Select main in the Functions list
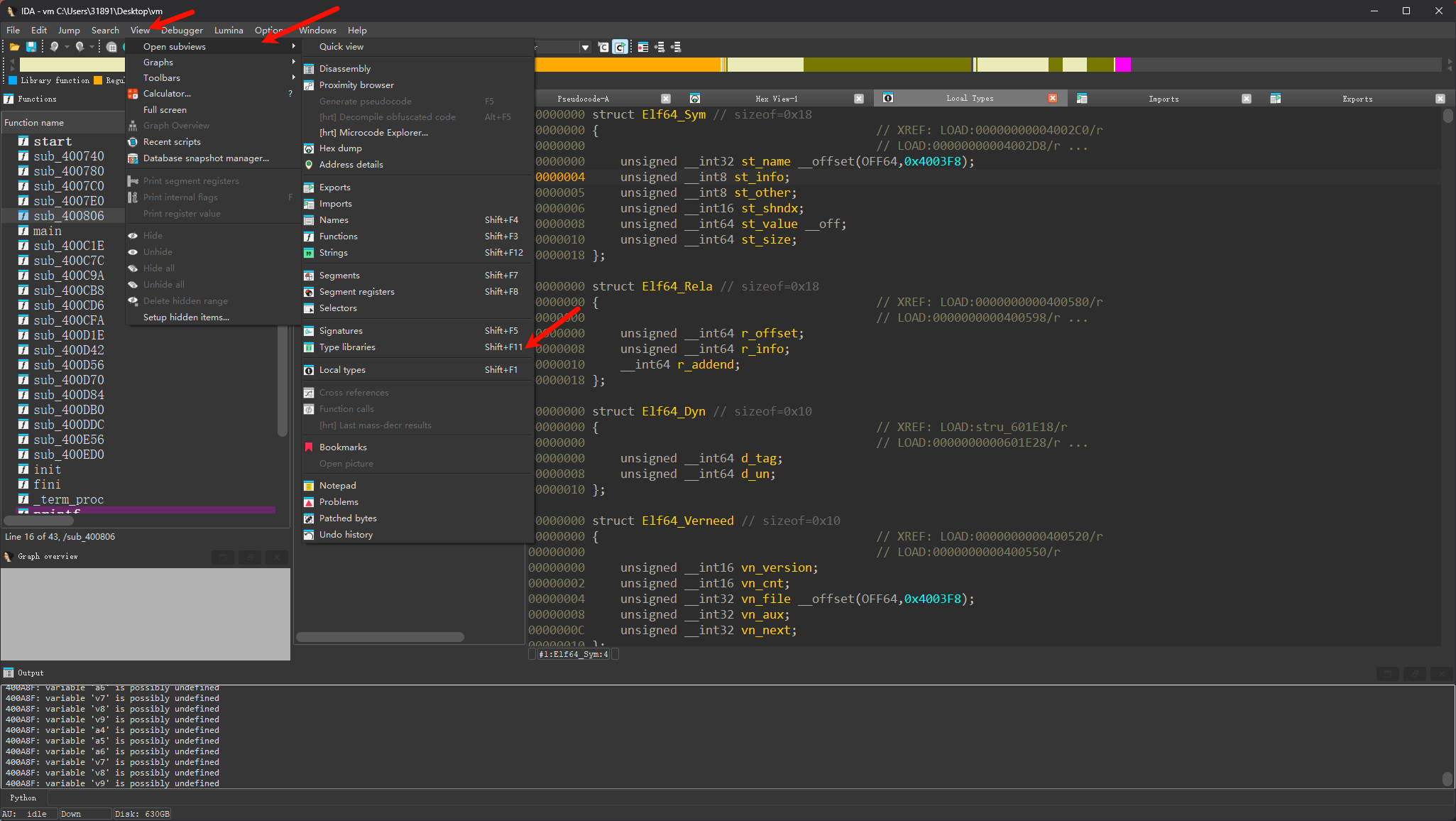Screen dimensions: 1456x821 pyautogui.click(x=48, y=232)
